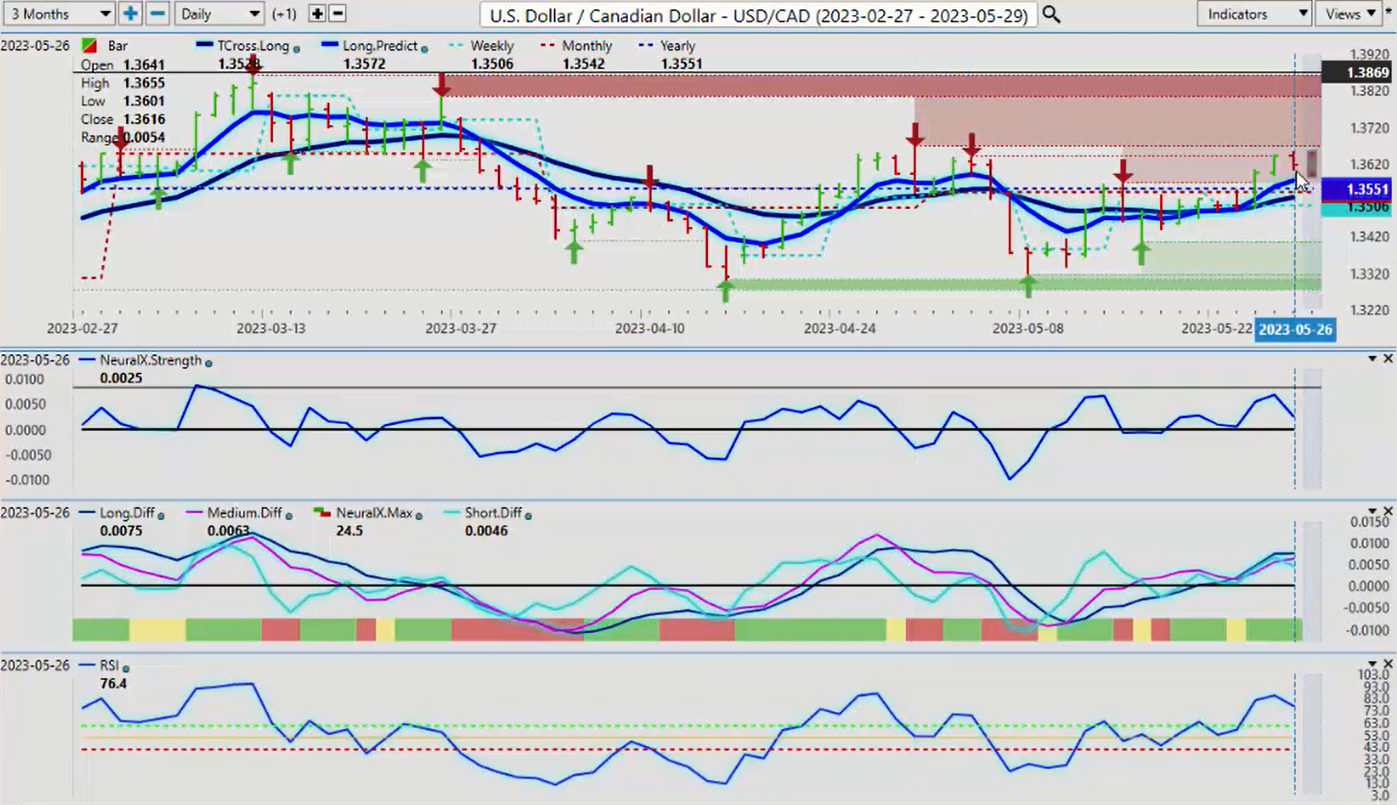Click the Close price value 1.3616

click(145, 119)
